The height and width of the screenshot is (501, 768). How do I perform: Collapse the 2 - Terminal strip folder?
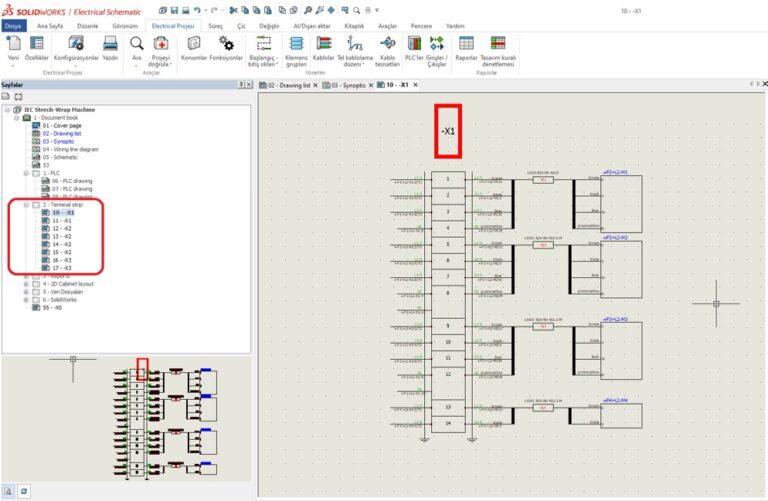coord(26,204)
